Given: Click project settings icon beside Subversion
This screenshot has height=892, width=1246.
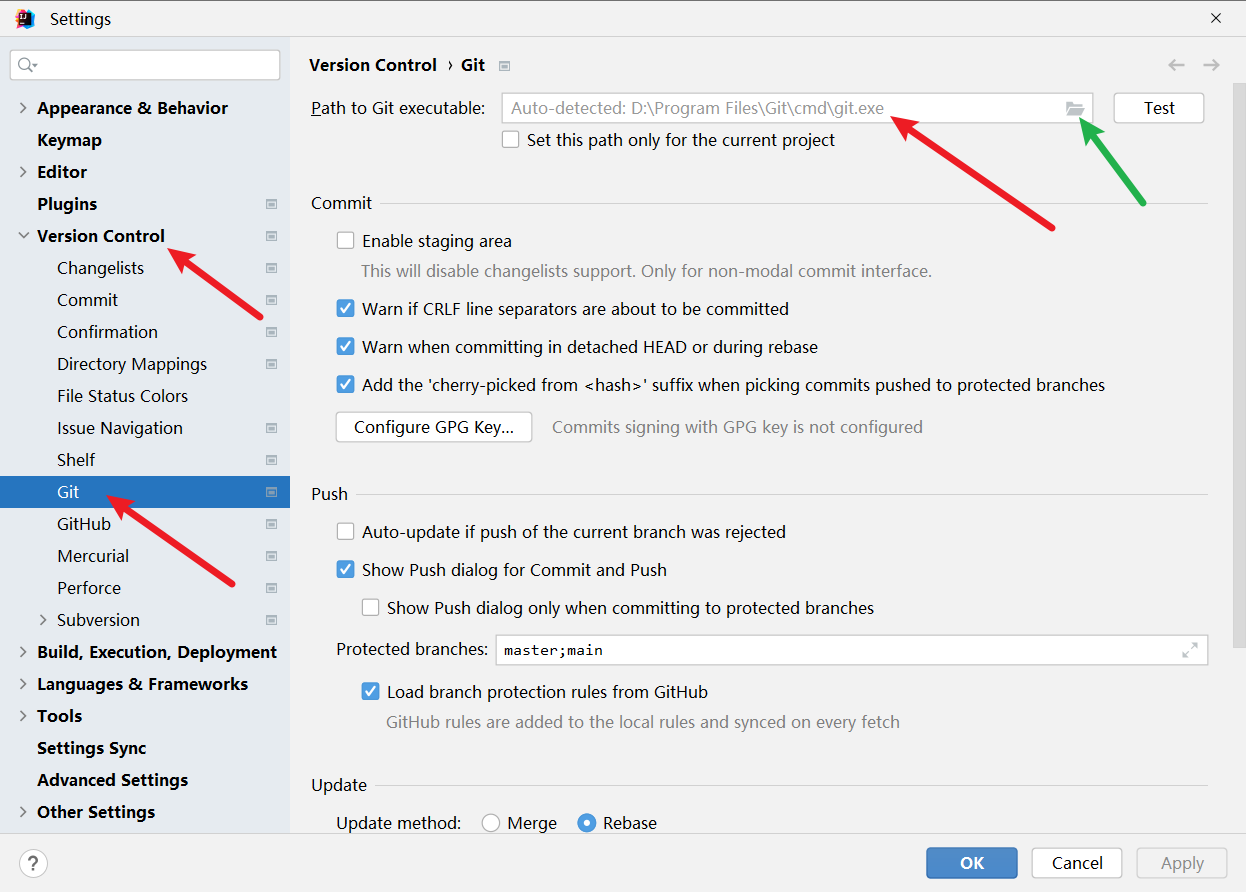Looking at the screenshot, I should point(271,620).
